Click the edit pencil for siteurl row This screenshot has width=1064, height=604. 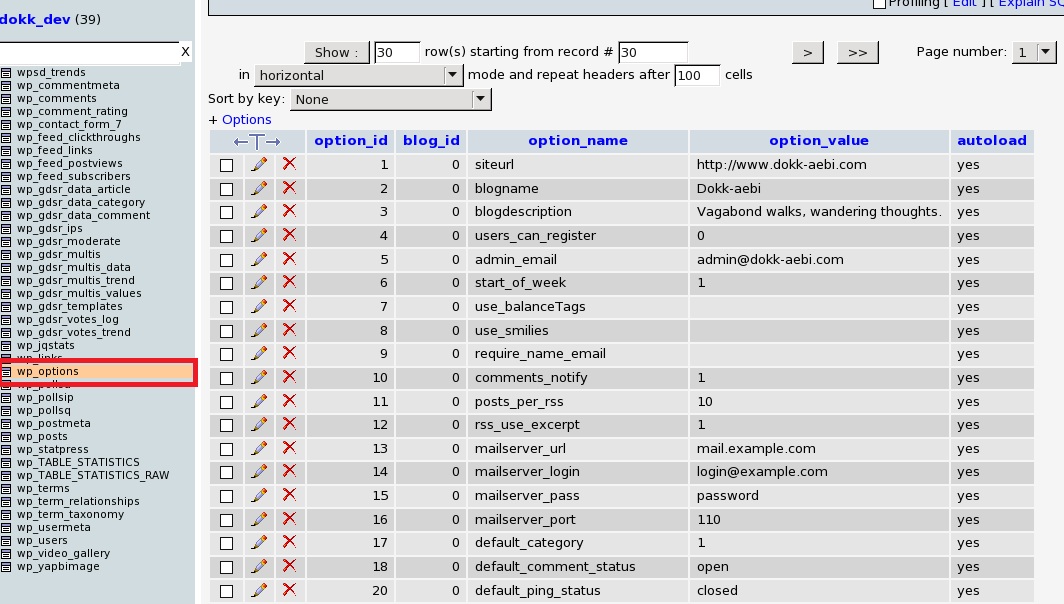(259, 164)
